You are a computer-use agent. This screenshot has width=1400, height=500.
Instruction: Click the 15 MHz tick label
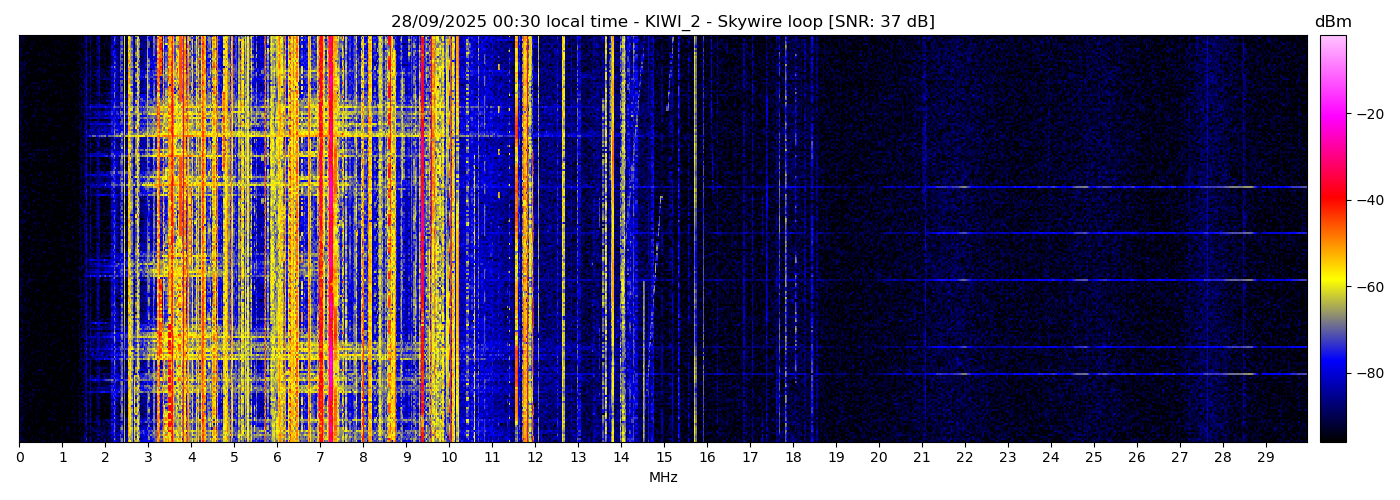tap(664, 458)
